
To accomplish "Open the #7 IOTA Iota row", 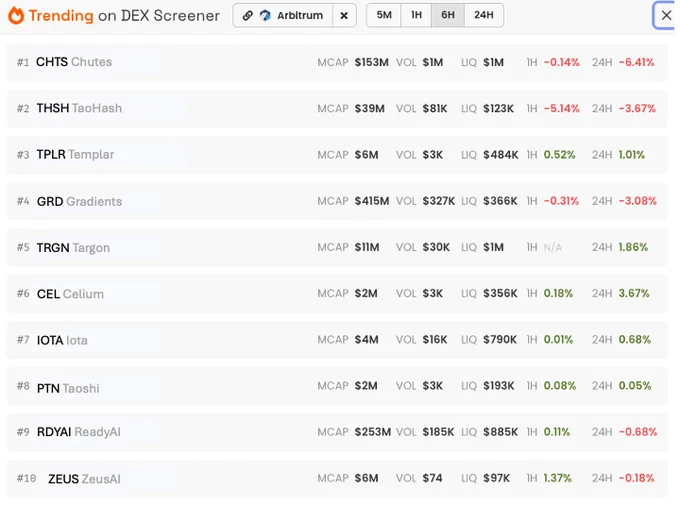I will [x=337, y=340].
